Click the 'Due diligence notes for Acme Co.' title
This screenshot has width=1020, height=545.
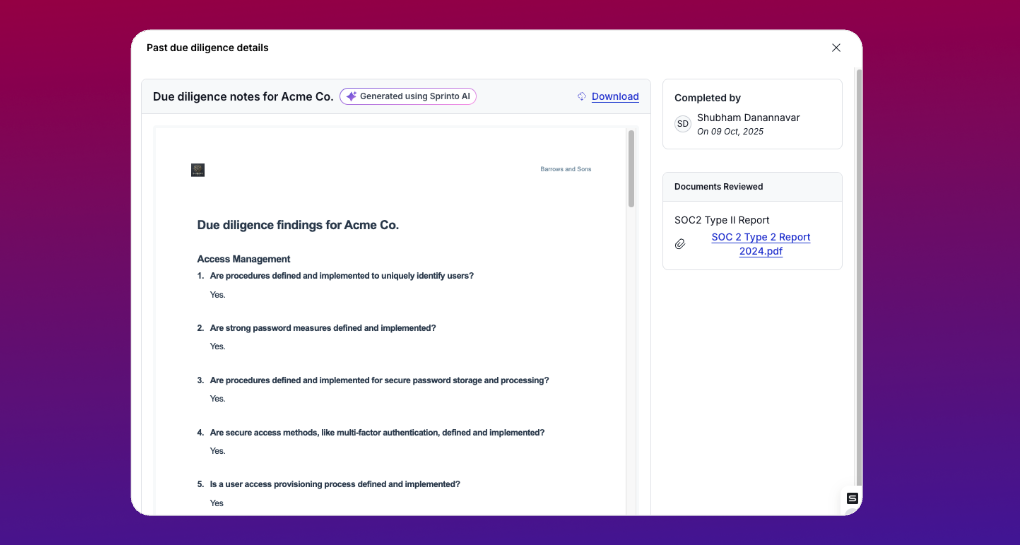(x=243, y=97)
